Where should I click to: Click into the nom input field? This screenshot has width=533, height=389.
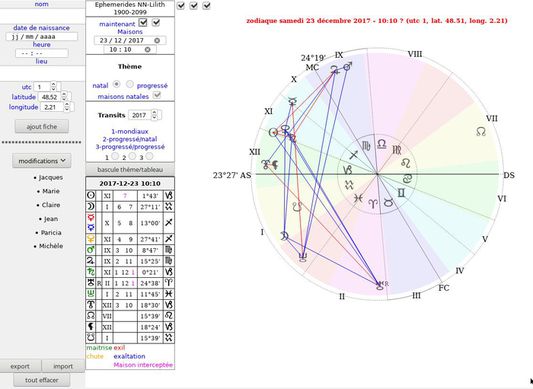coord(42,16)
